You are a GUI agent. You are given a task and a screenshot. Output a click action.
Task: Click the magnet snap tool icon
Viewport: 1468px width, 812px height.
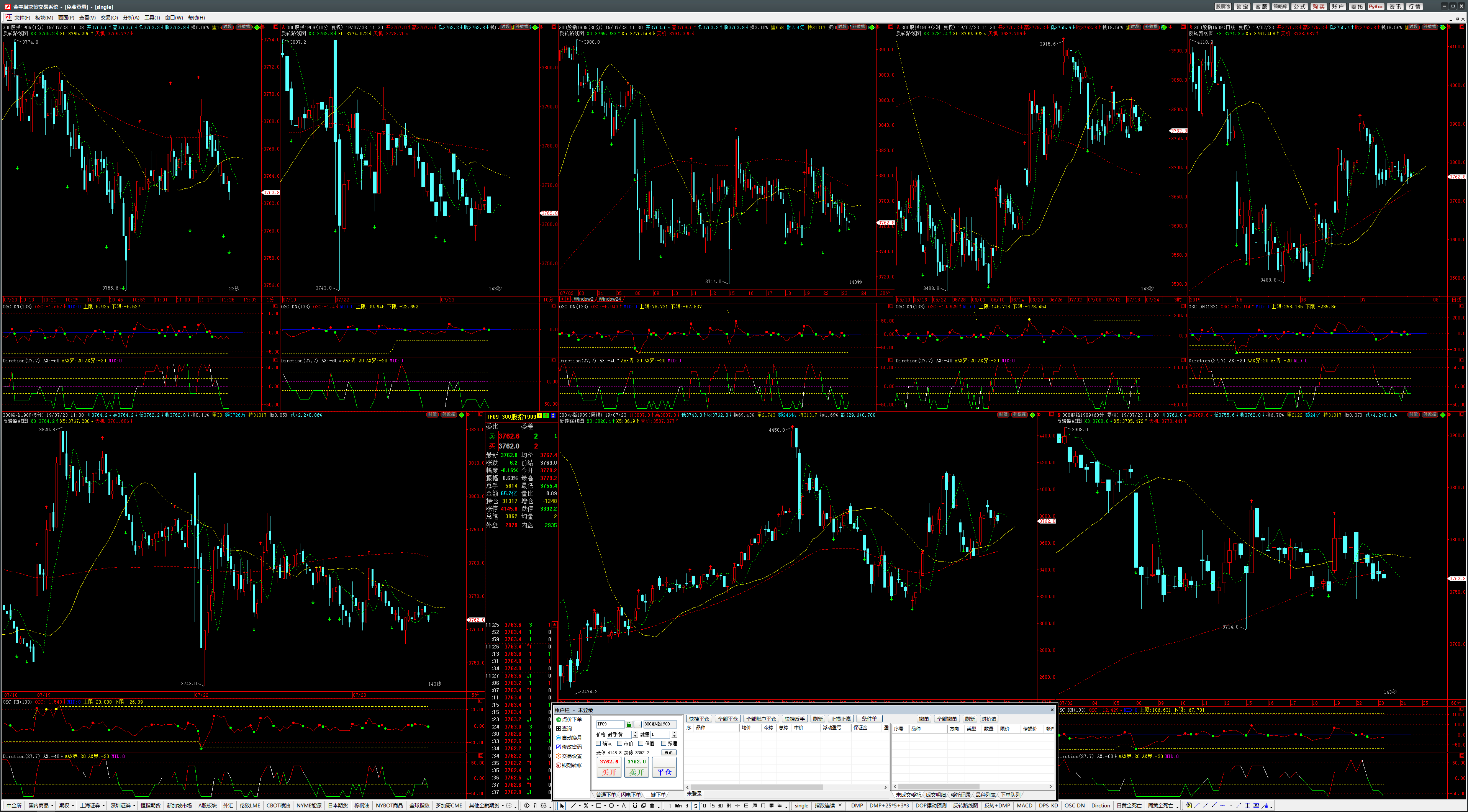636,806
